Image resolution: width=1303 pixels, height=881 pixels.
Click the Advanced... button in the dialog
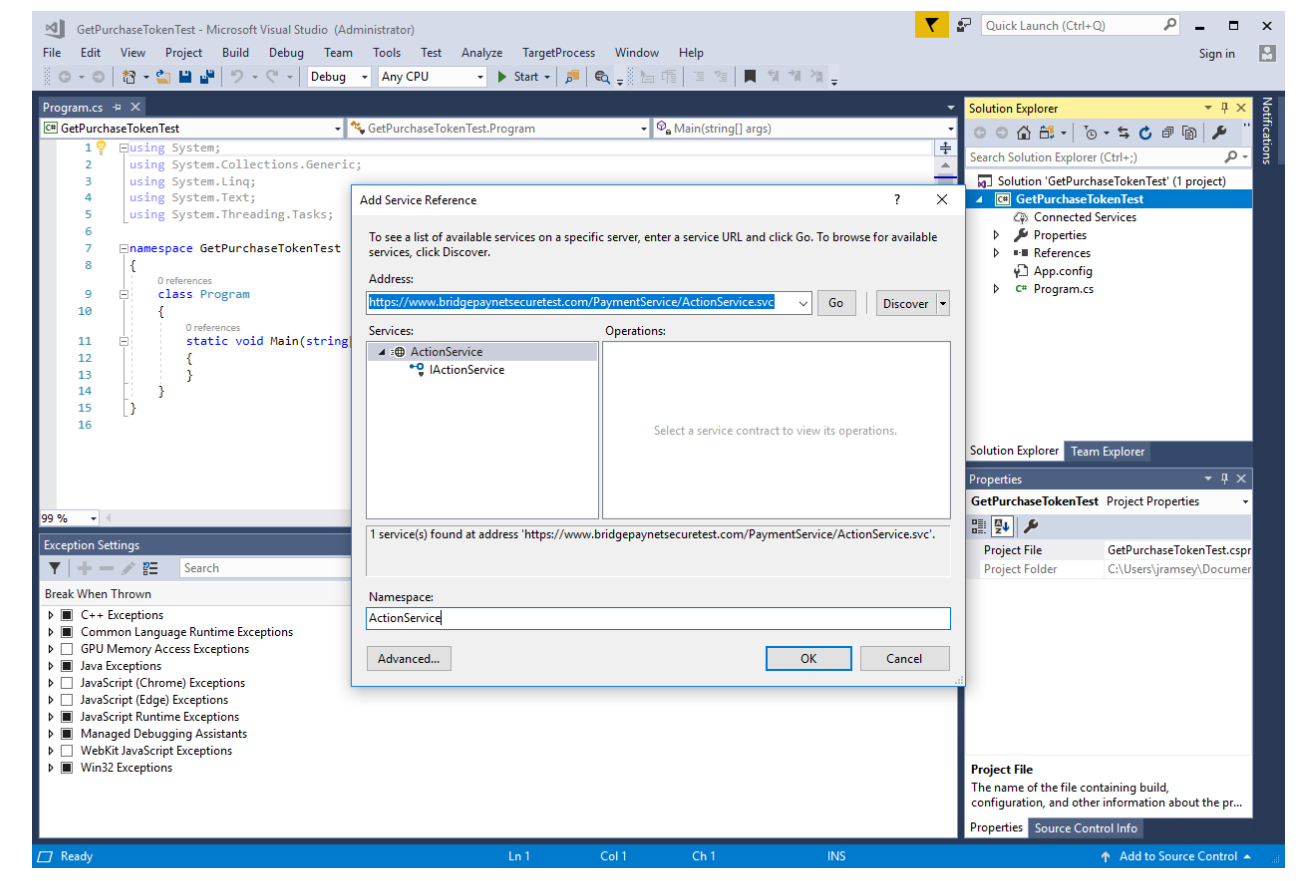pos(409,659)
